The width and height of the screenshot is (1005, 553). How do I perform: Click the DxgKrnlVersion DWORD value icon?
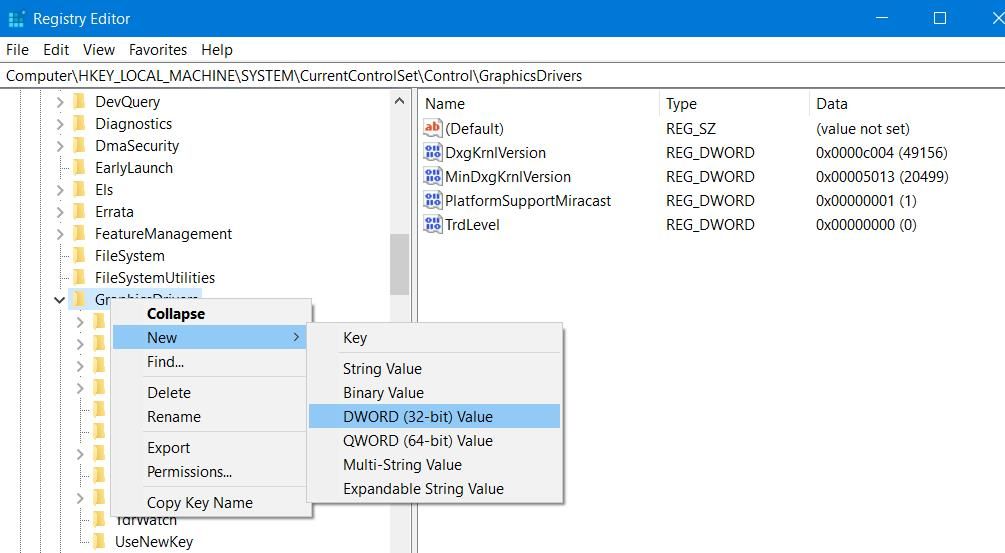click(433, 153)
